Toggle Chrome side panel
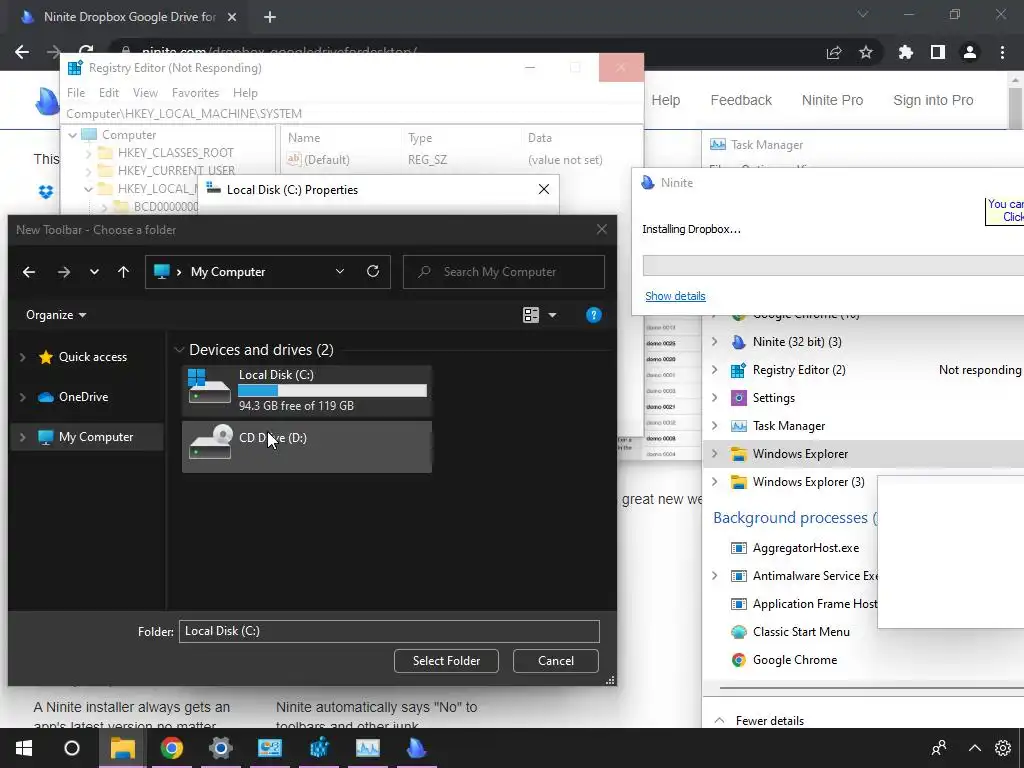This screenshot has height=768, width=1024. (938, 52)
